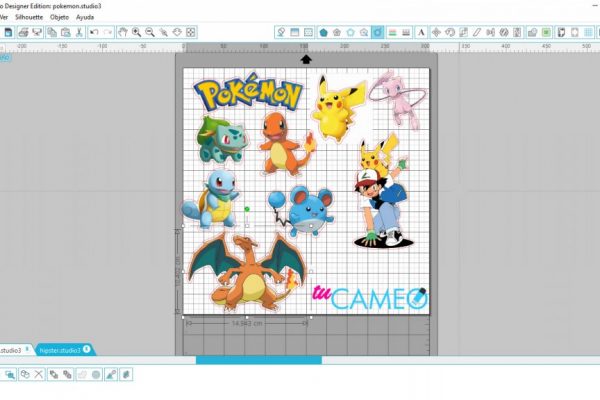The height and width of the screenshot is (400, 600).
Task: Select the Zoom selection tool
Action: [163, 32]
